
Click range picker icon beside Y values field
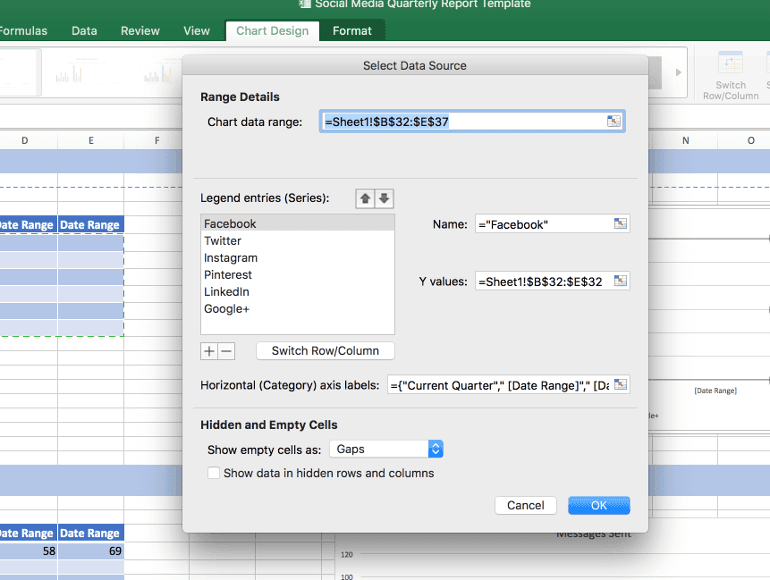point(620,281)
